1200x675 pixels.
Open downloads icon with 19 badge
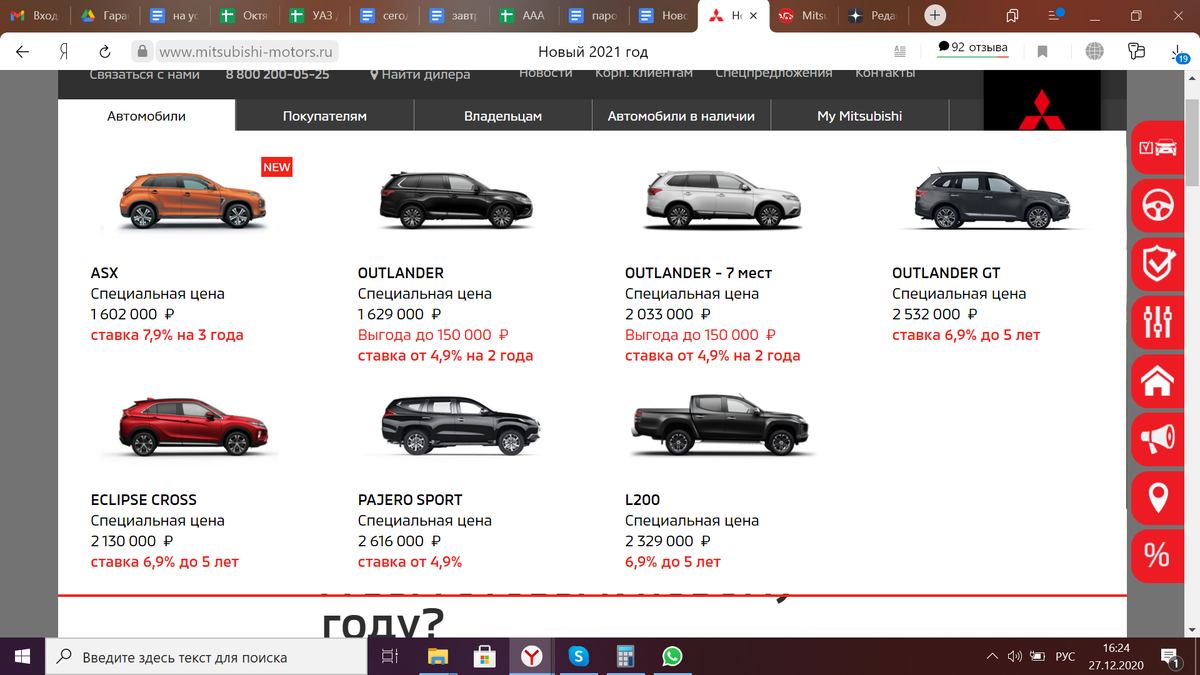click(1179, 53)
